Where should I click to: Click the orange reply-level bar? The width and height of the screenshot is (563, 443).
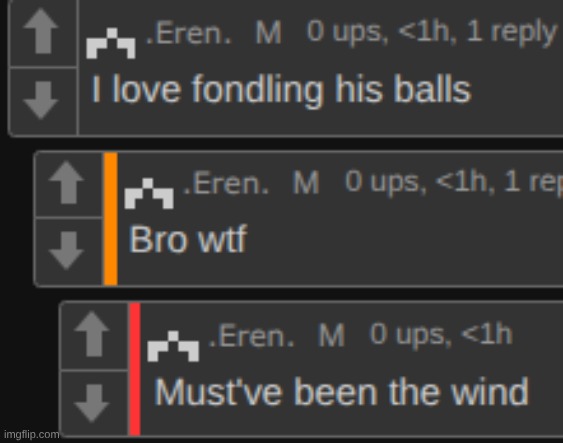point(111,219)
